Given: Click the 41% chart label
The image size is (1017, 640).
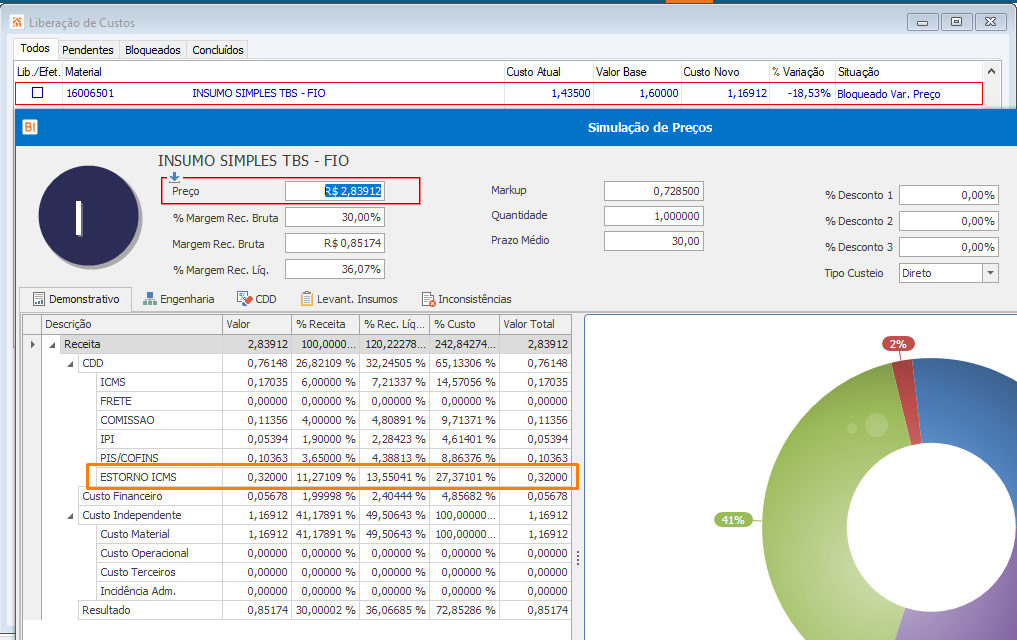Looking at the screenshot, I should click(x=733, y=520).
